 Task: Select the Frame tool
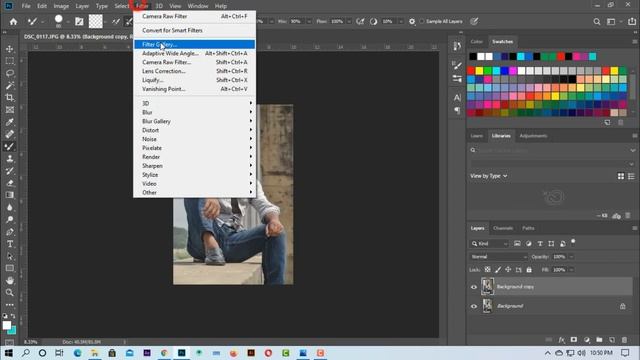pyautogui.click(x=9, y=110)
